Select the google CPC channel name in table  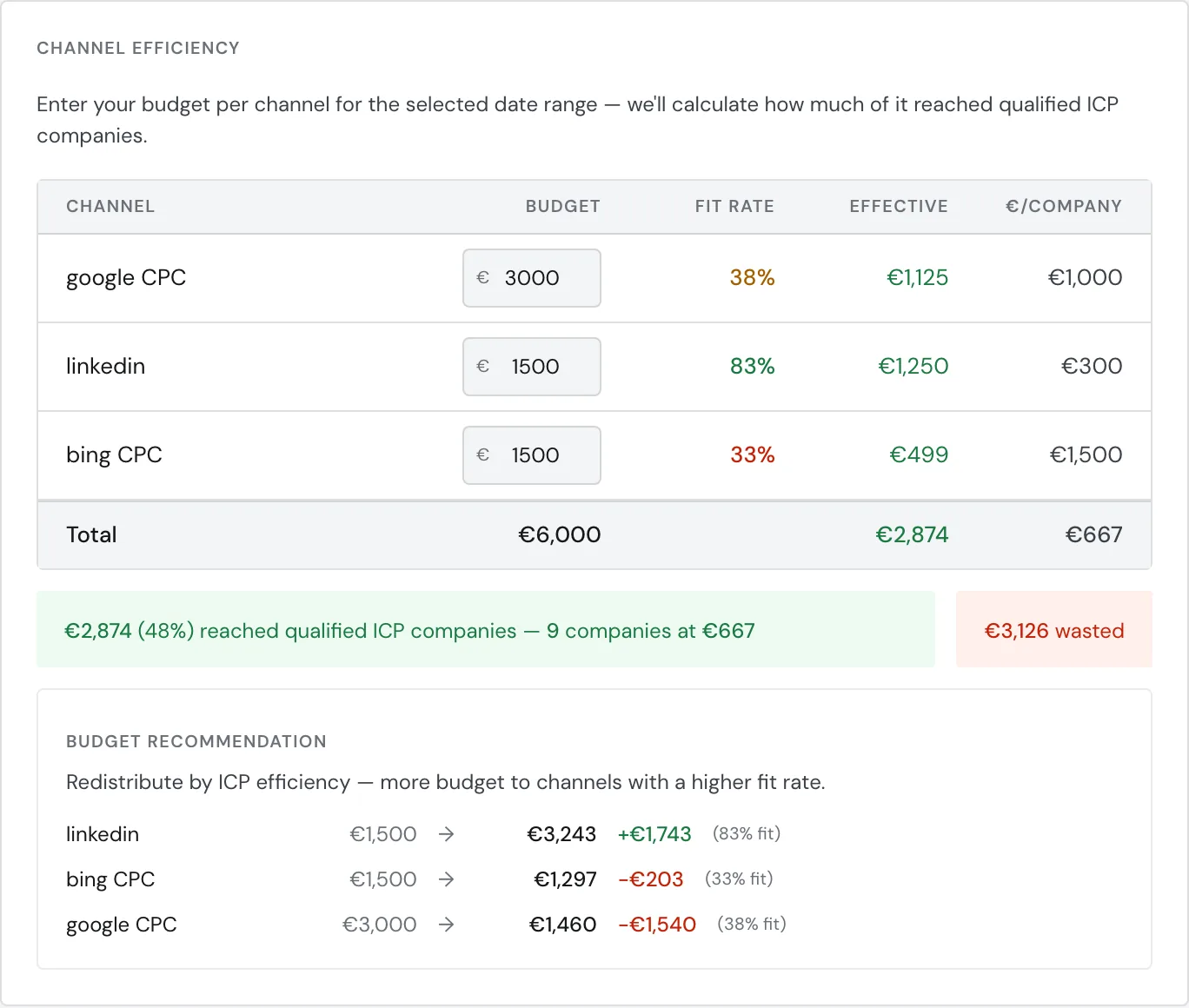pos(126,278)
